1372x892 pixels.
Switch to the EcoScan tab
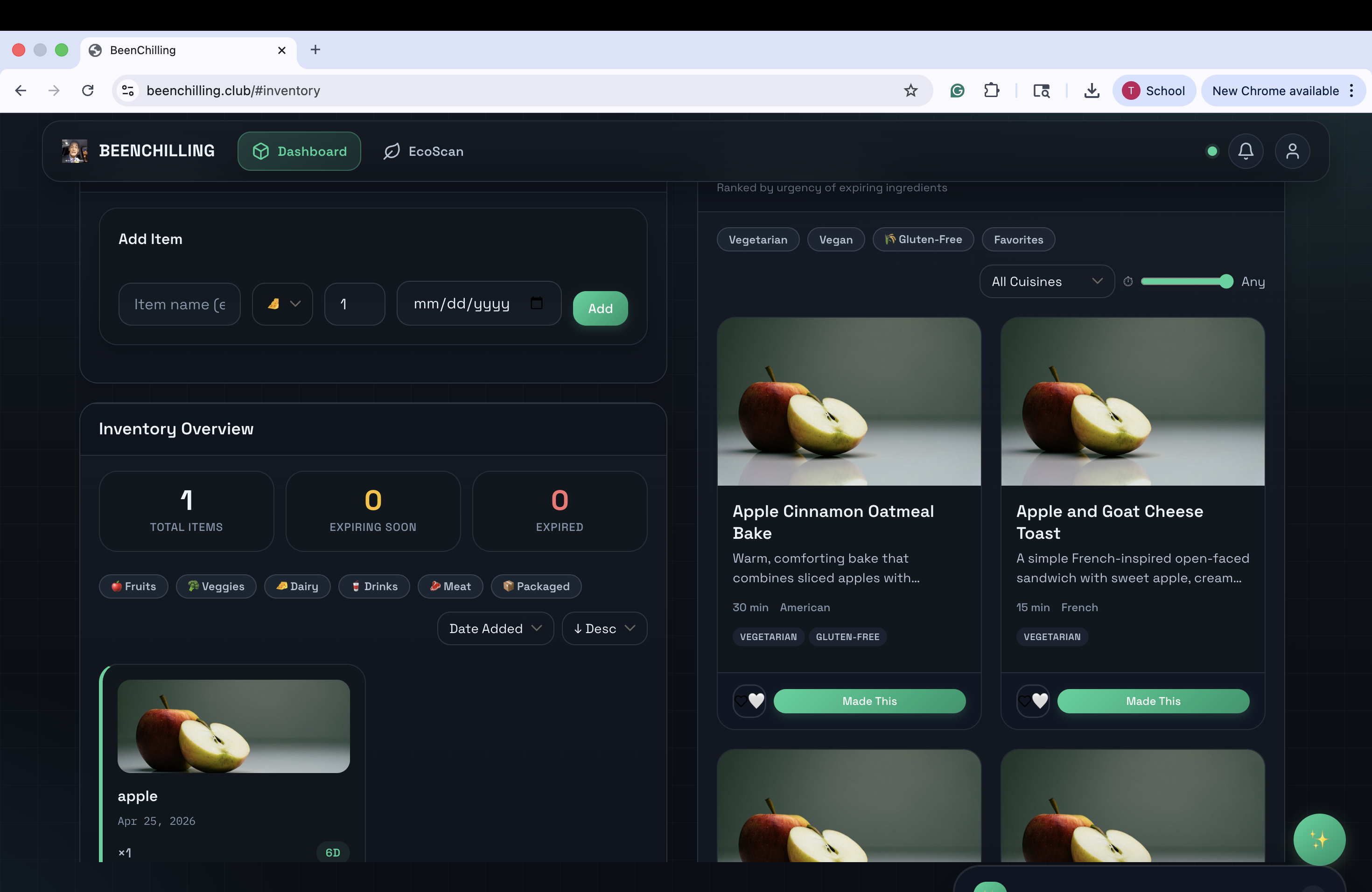pos(424,151)
